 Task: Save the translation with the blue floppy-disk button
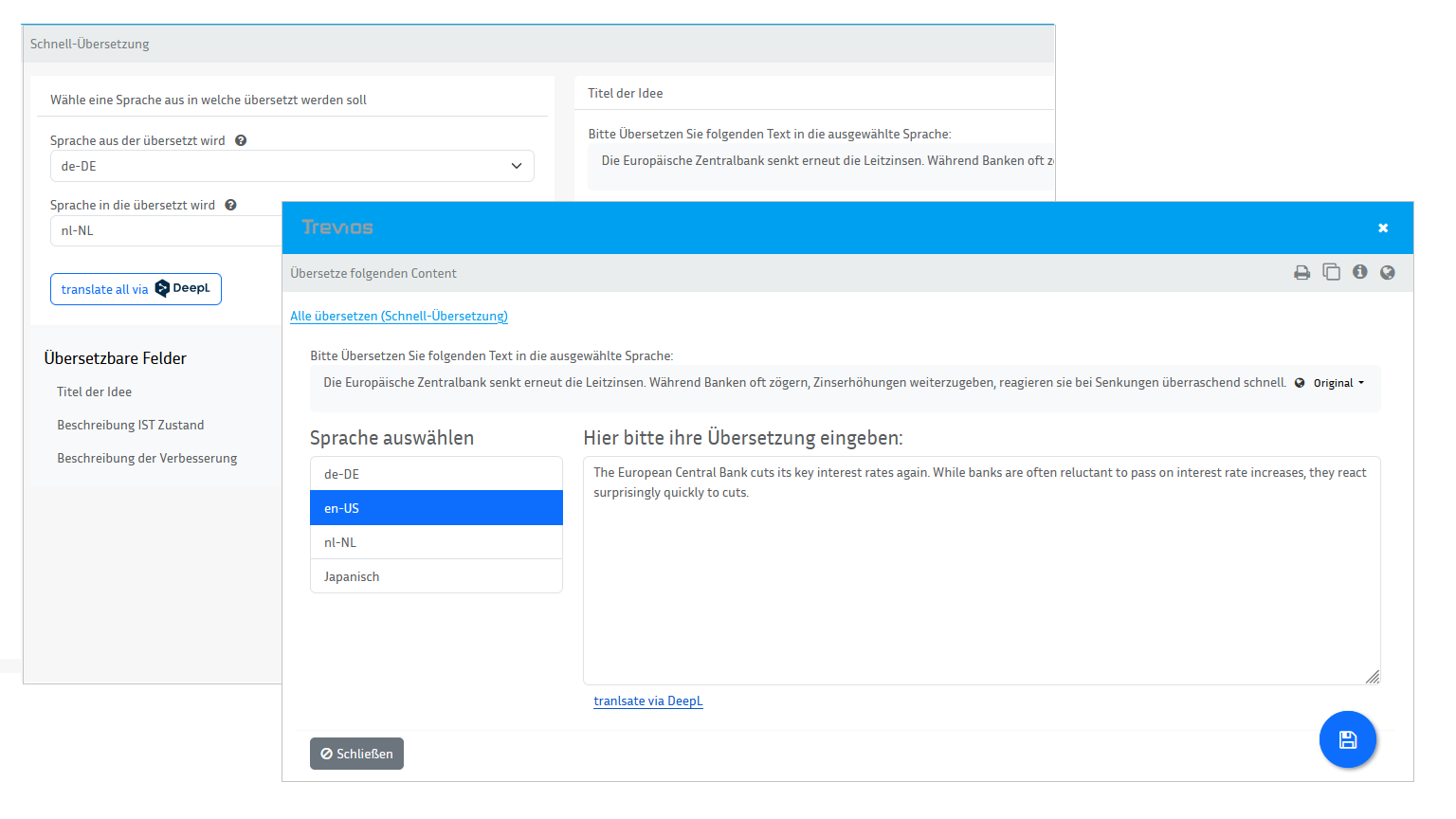point(1347,739)
